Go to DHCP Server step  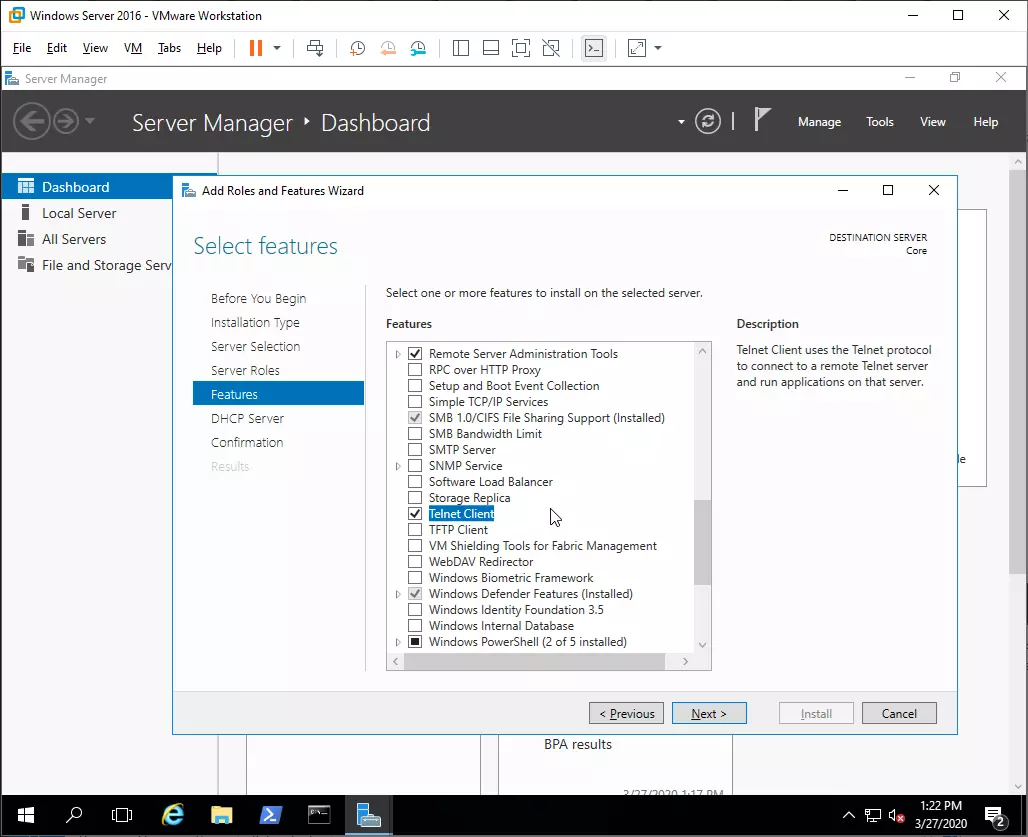click(x=247, y=418)
